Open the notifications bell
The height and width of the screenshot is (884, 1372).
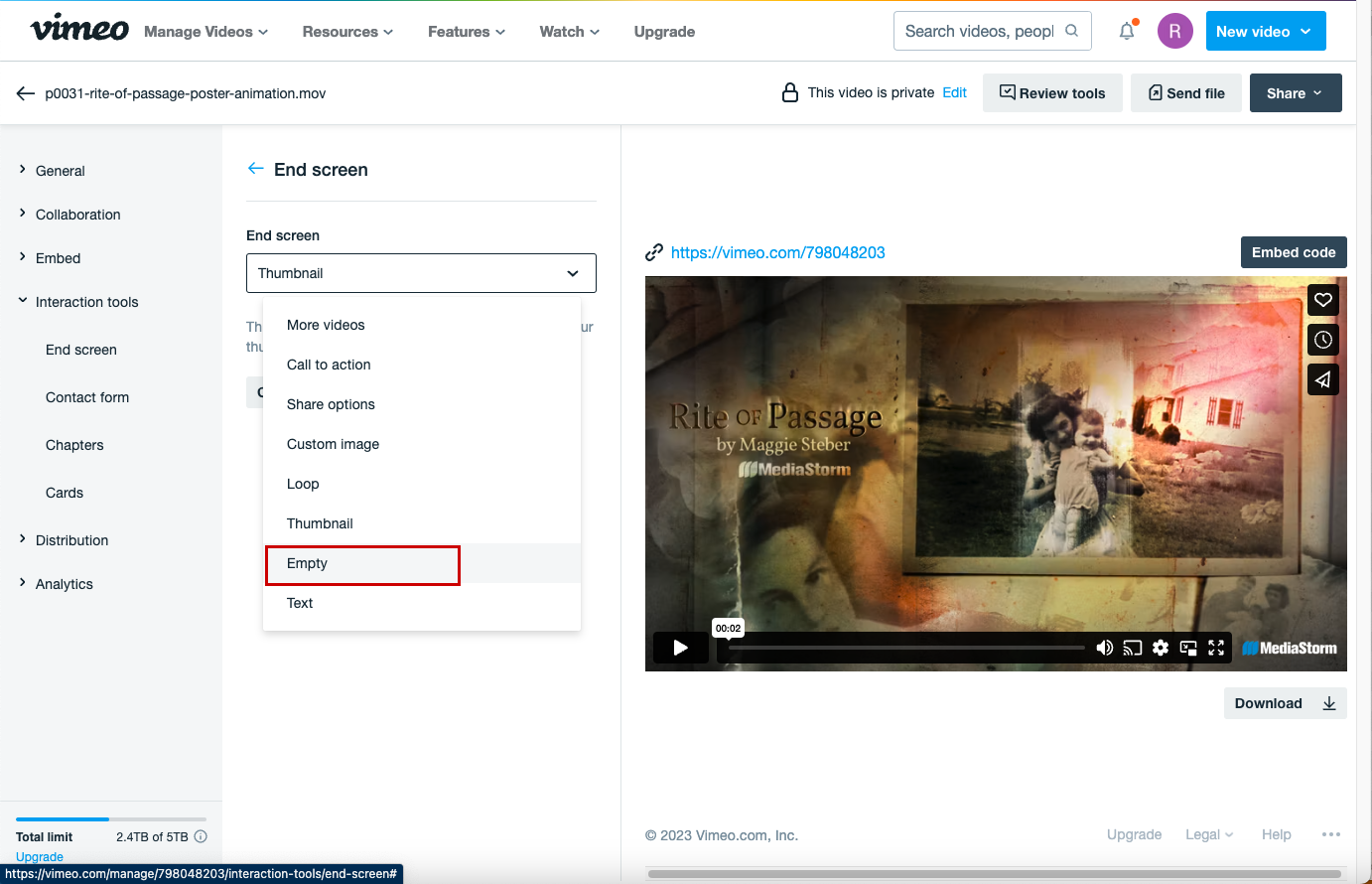(1126, 31)
